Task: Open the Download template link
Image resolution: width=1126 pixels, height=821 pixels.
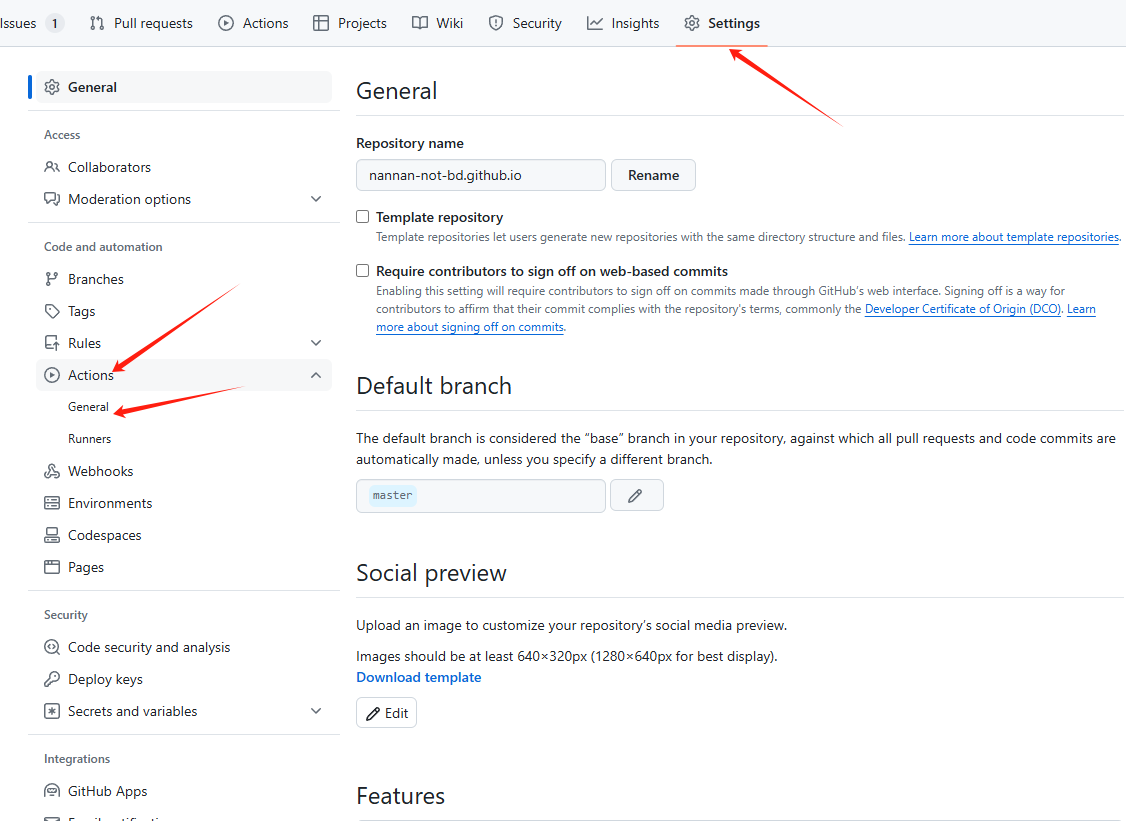Action: coord(418,677)
